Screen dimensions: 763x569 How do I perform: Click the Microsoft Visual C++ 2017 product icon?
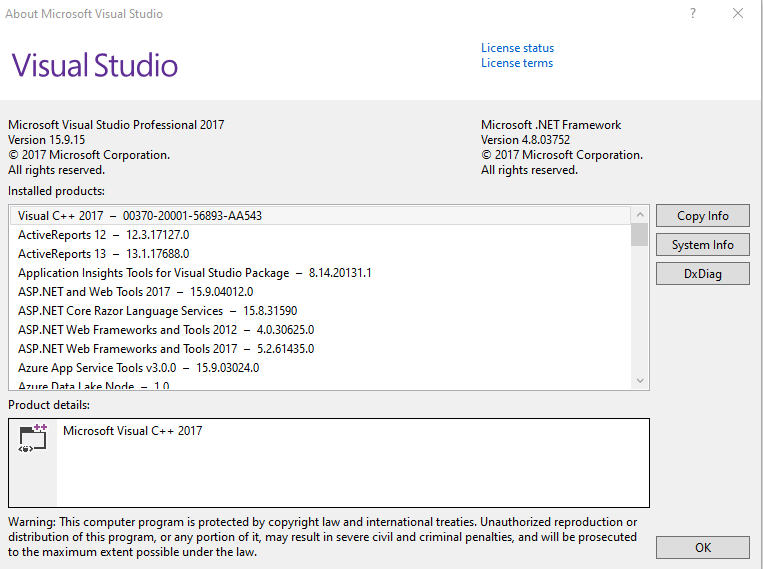tap(33, 439)
